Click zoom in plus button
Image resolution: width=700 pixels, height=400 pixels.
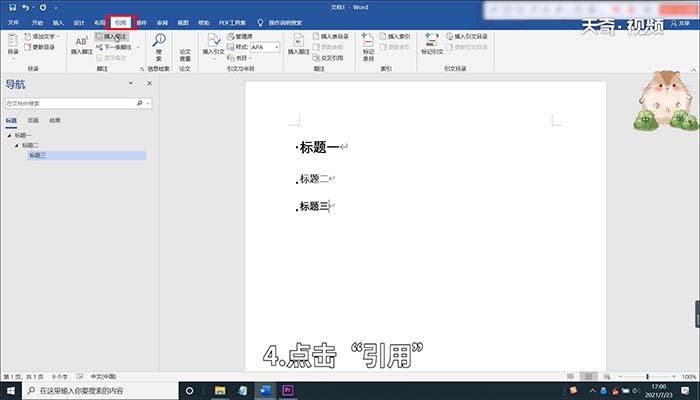tap(674, 377)
